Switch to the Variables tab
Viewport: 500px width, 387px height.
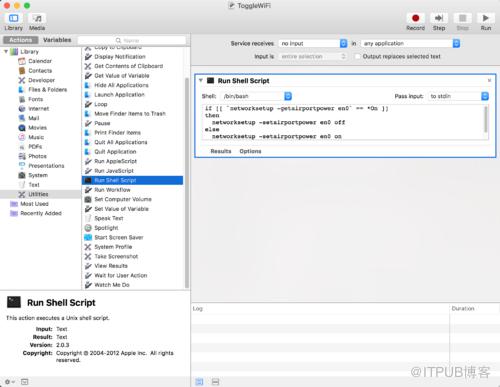click(57, 40)
